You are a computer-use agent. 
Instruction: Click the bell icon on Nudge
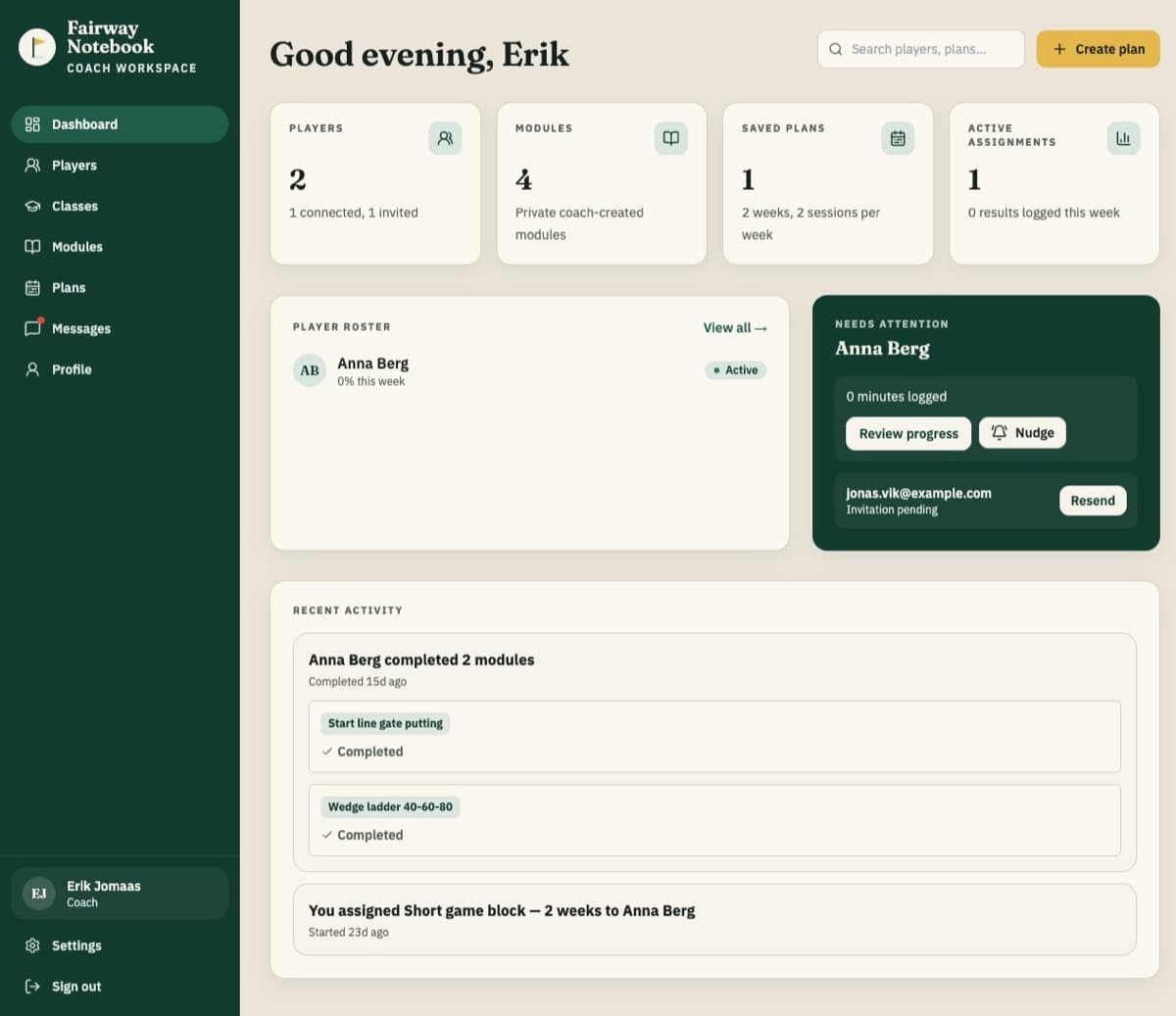(999, 433)
